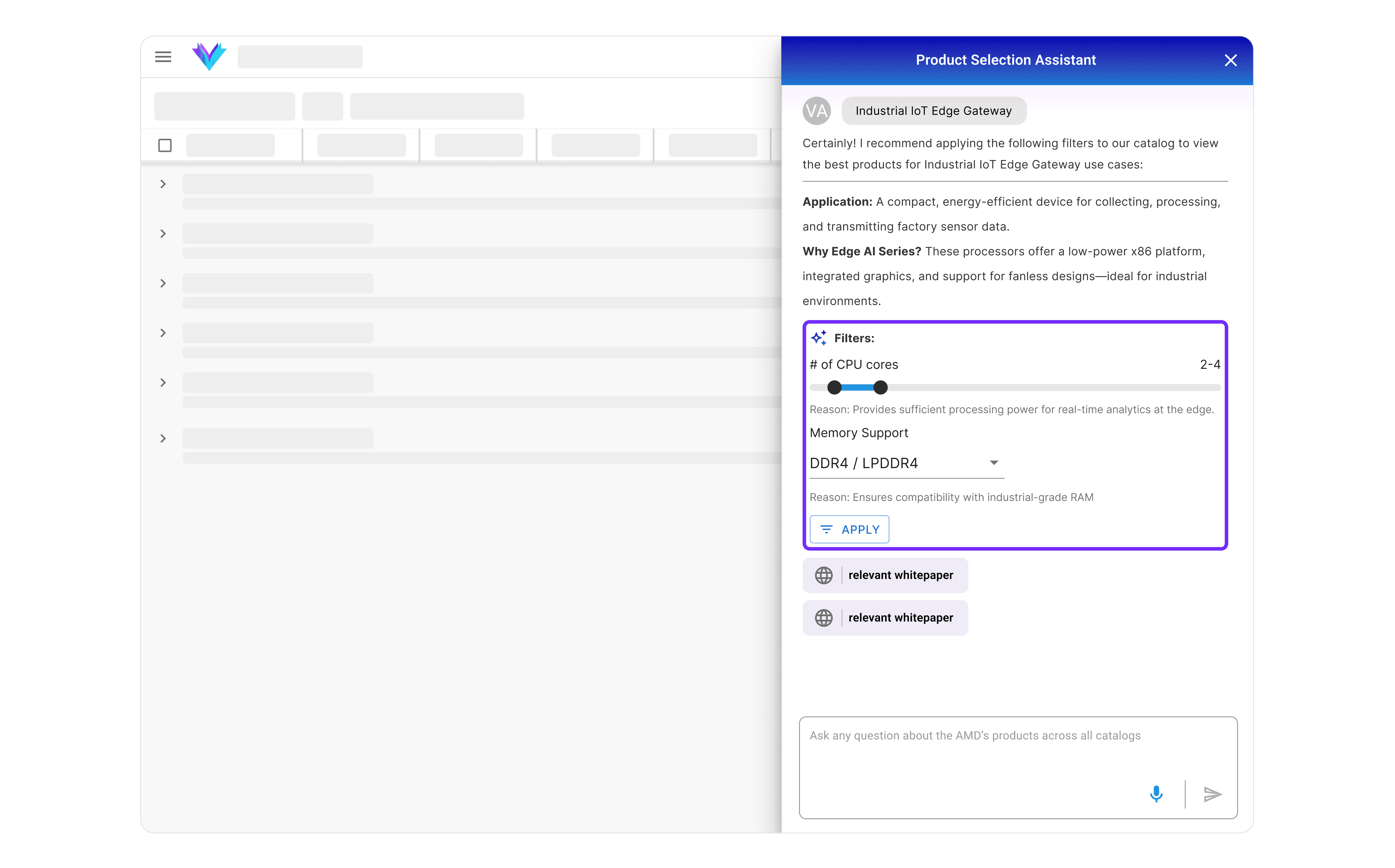The height and width of the screenshot is (868, 1395).
Task: Click the microphone voice input icon
Action: 1156,794
